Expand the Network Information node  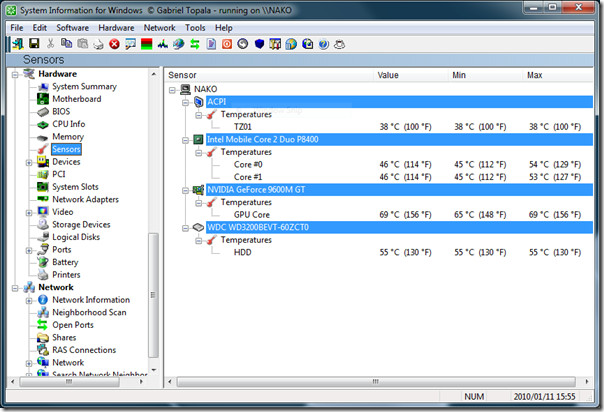(29, 300)
